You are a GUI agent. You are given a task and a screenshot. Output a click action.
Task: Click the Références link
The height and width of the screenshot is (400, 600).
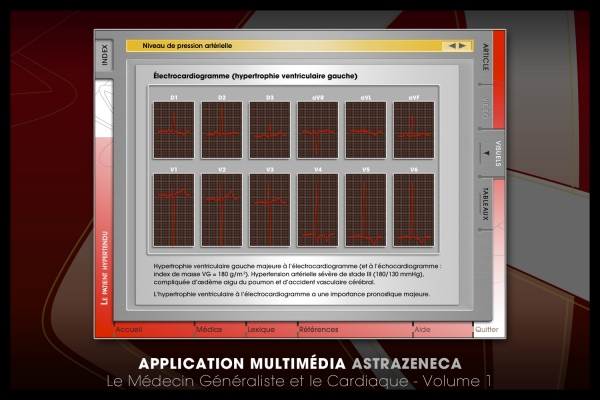click(318, 328)
